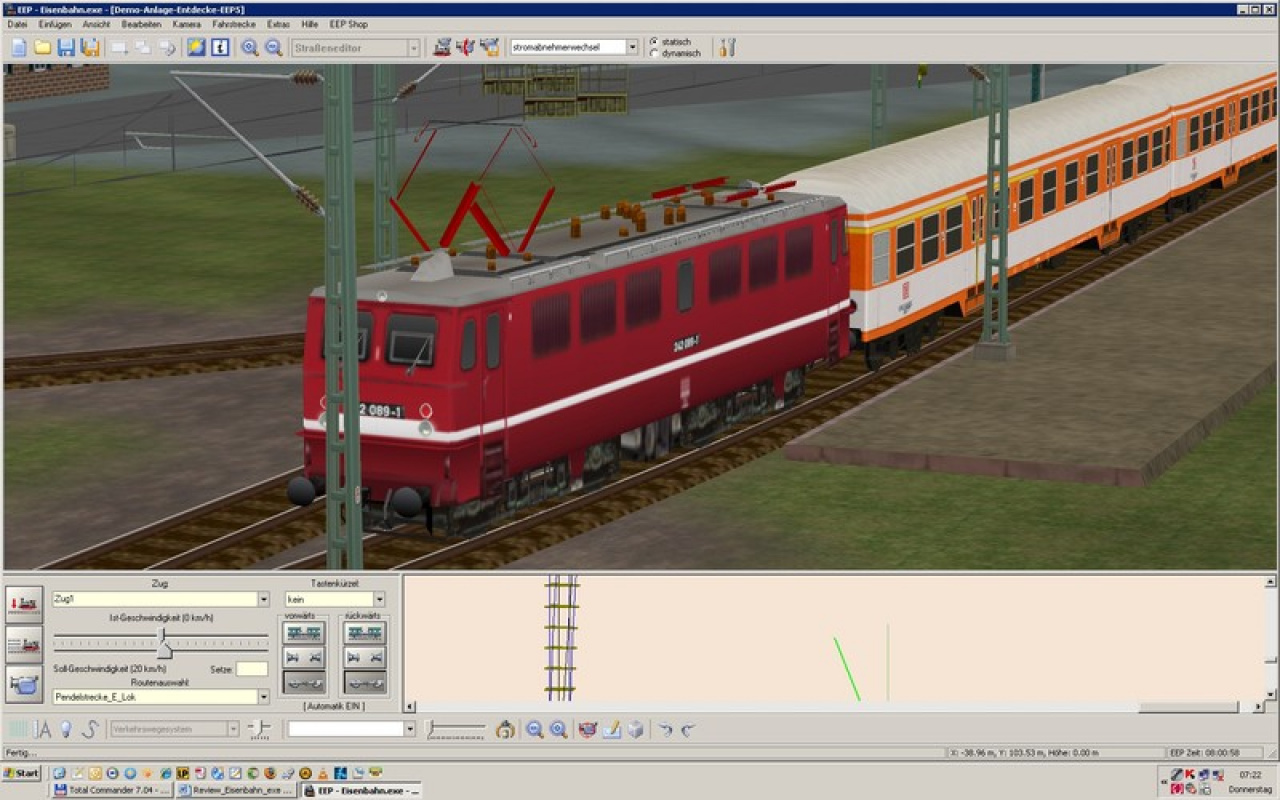The height and width of the screenshot is (800, 1280).
Task: Click the info icon in the top toolbar
Action: [220, 47]
